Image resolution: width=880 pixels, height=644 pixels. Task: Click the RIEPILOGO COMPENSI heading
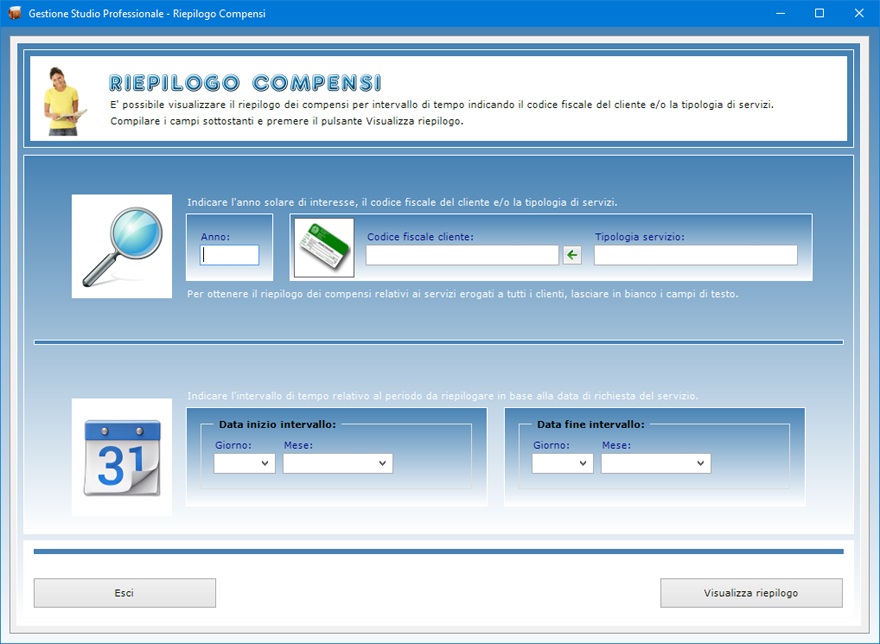(x=245, y=83)
